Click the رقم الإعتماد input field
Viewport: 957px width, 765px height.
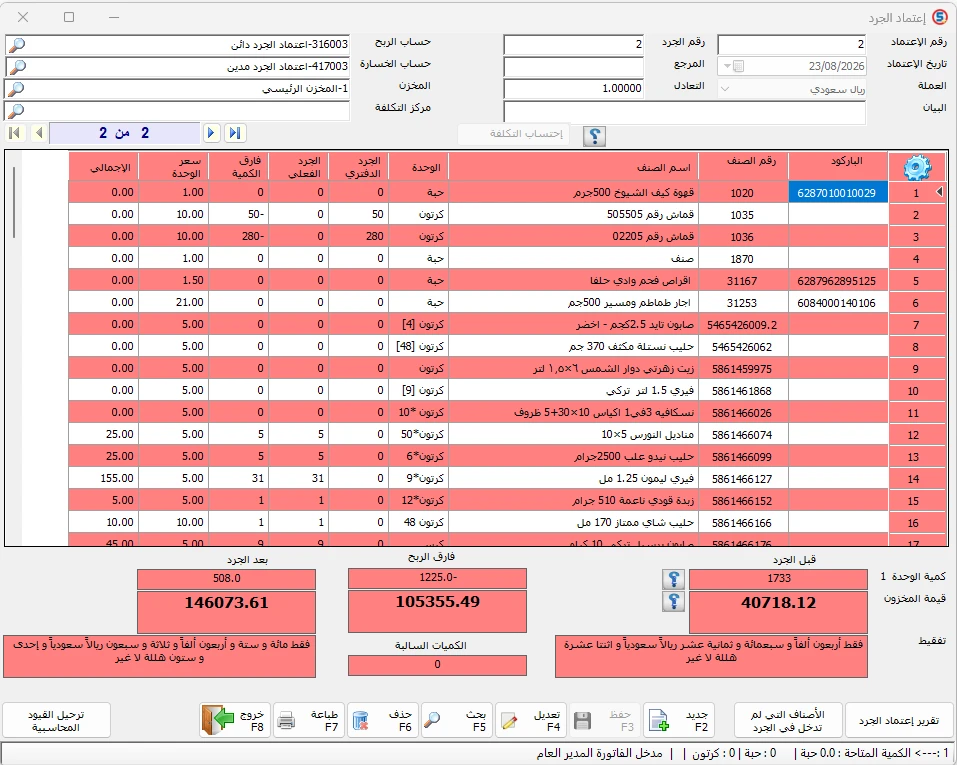[792, 44]
